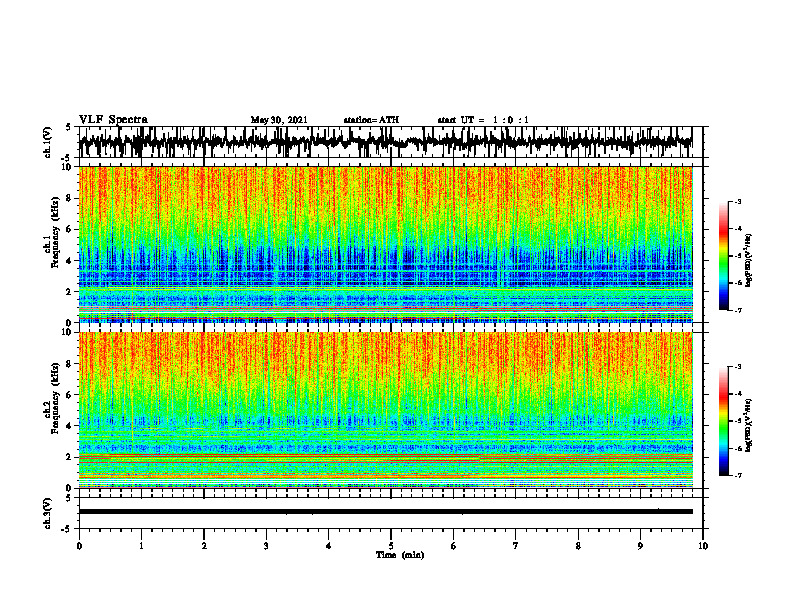
Task: Click the "-5" tick on ch.3(V) axis
Action: 67,529
